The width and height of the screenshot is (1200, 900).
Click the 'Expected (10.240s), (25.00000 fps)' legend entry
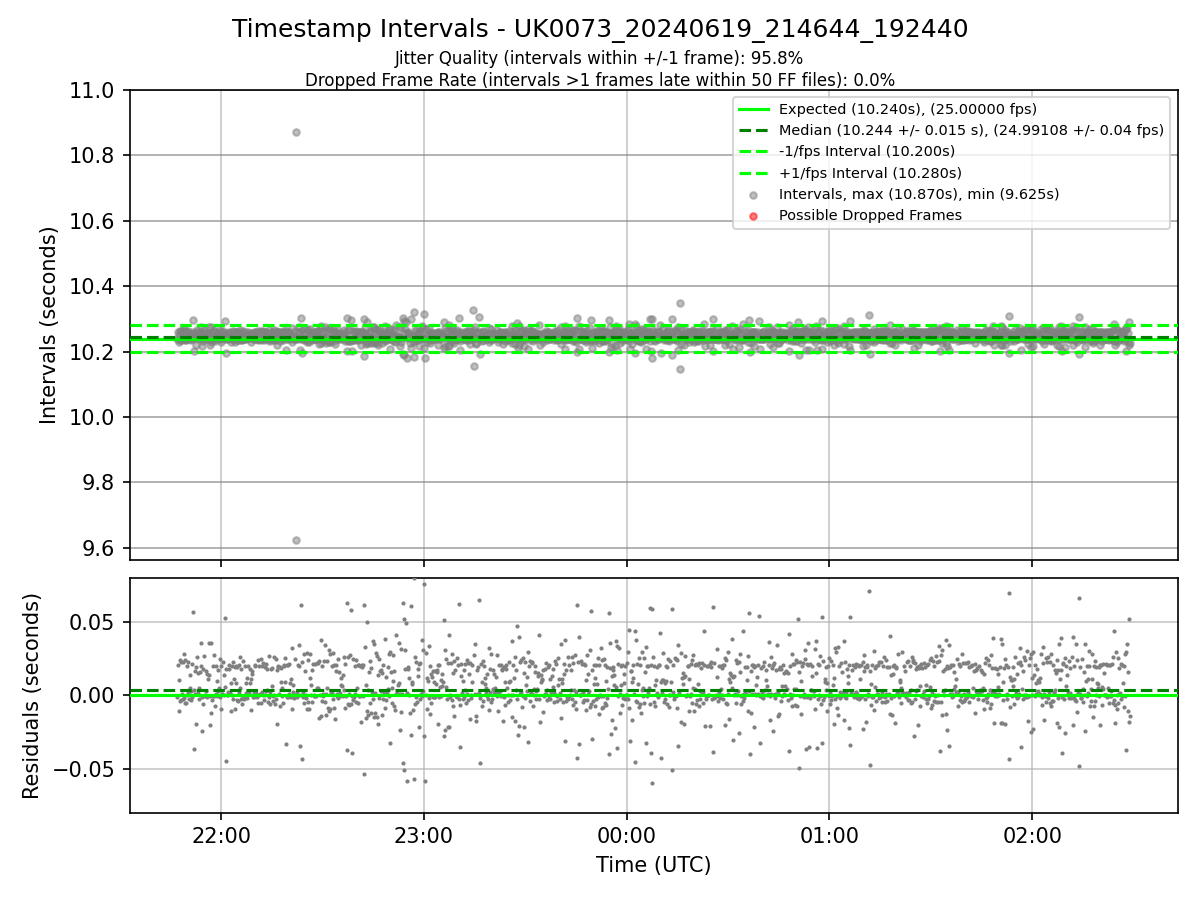pyautogui.click(x=907, y=109)
